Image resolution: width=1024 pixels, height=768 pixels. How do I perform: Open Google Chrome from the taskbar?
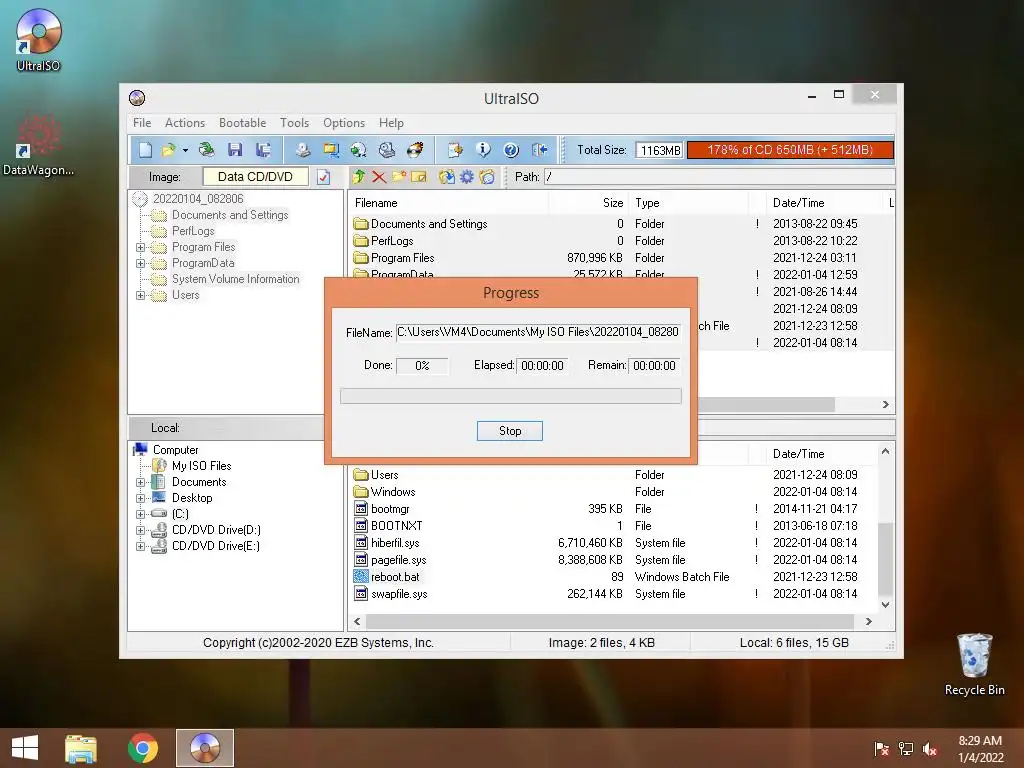click(x=143, y=748)
